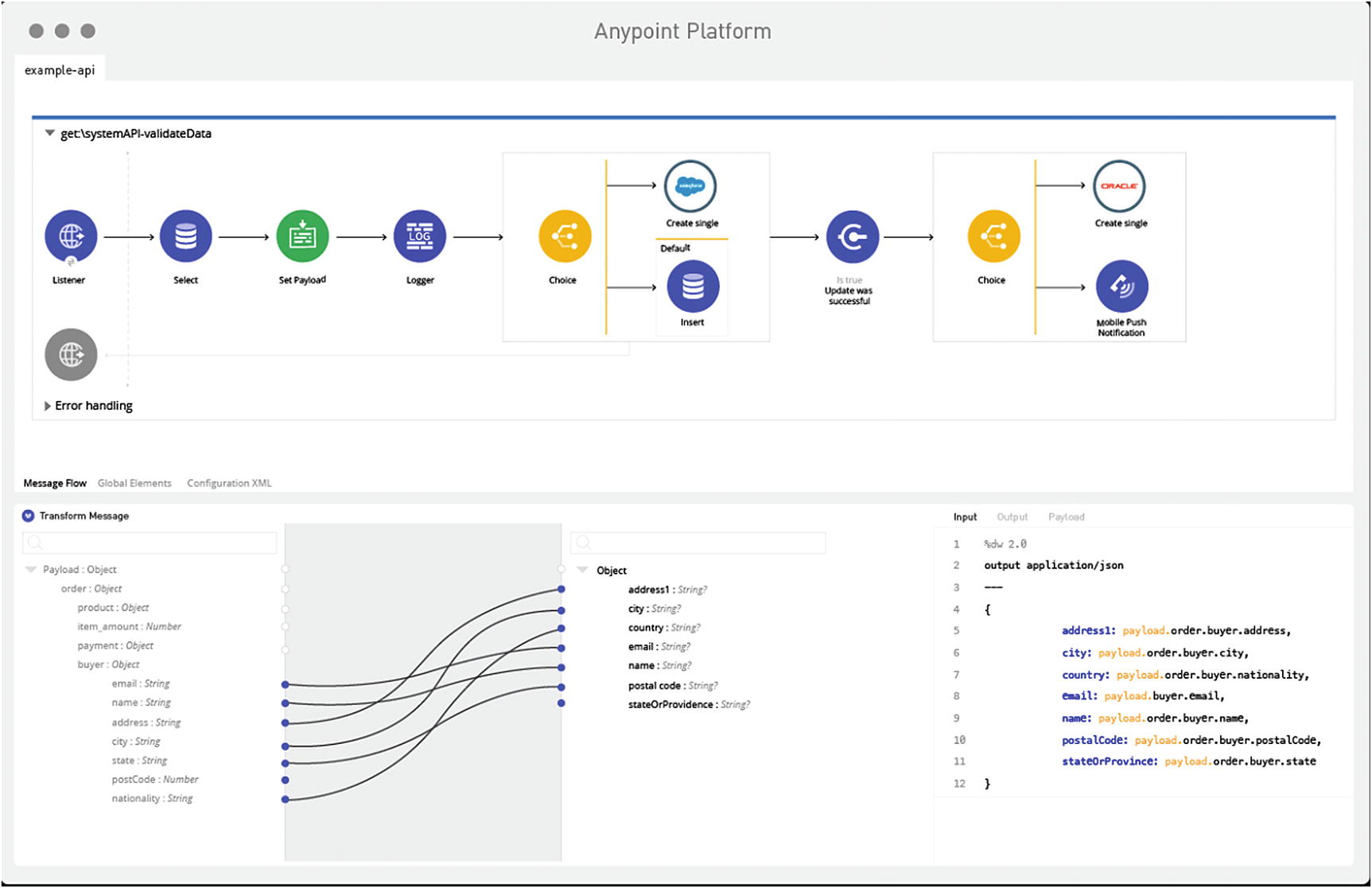Click the postCode mapping connector dot
Screen dimensions: 1372x888
[x=285, y=781]
